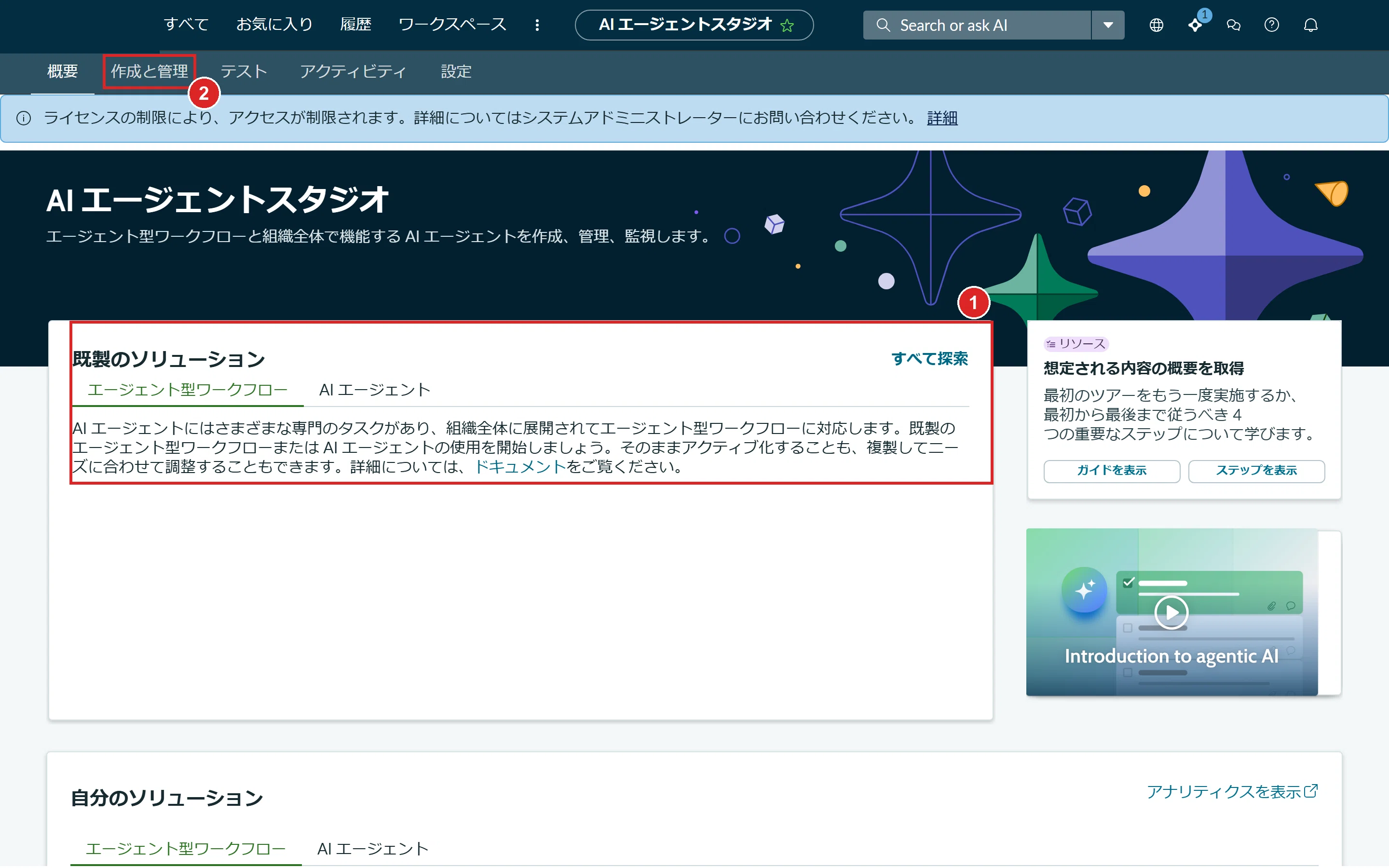
Task: Open the アナリティクスを表示 external link
Action: 1232,792
